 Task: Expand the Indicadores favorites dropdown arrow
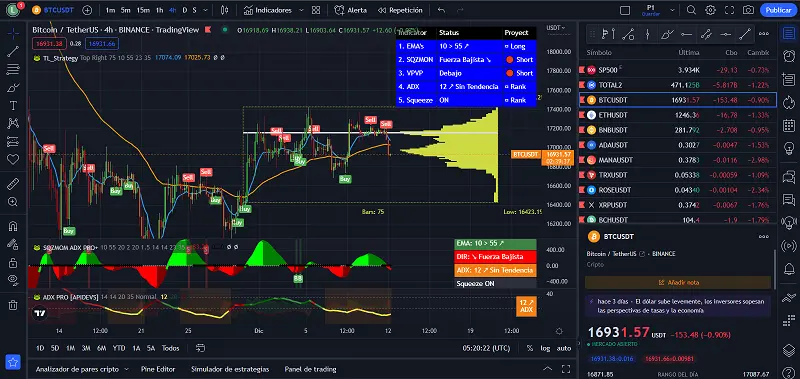[301, 10]
